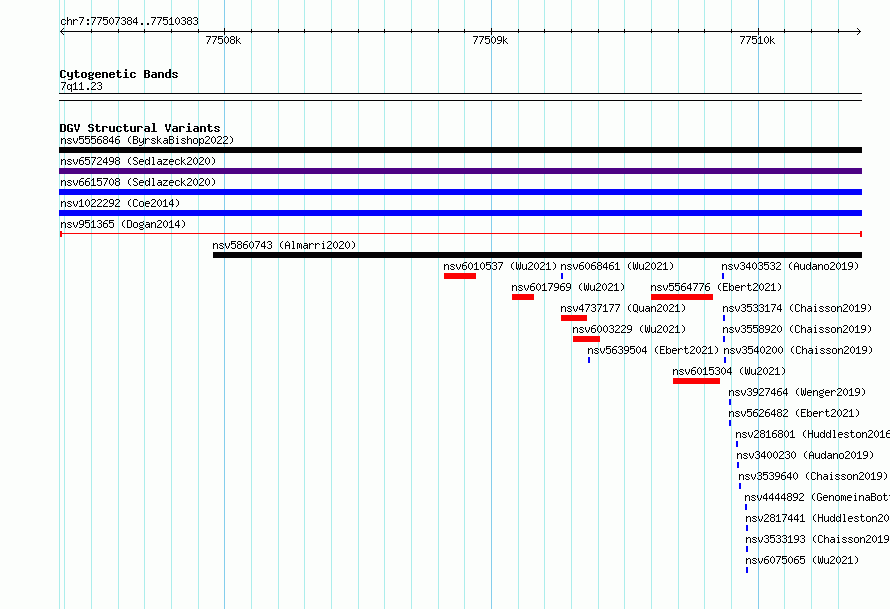Click the nsv1022292 (Coe2014) label

tap(120, 203)
